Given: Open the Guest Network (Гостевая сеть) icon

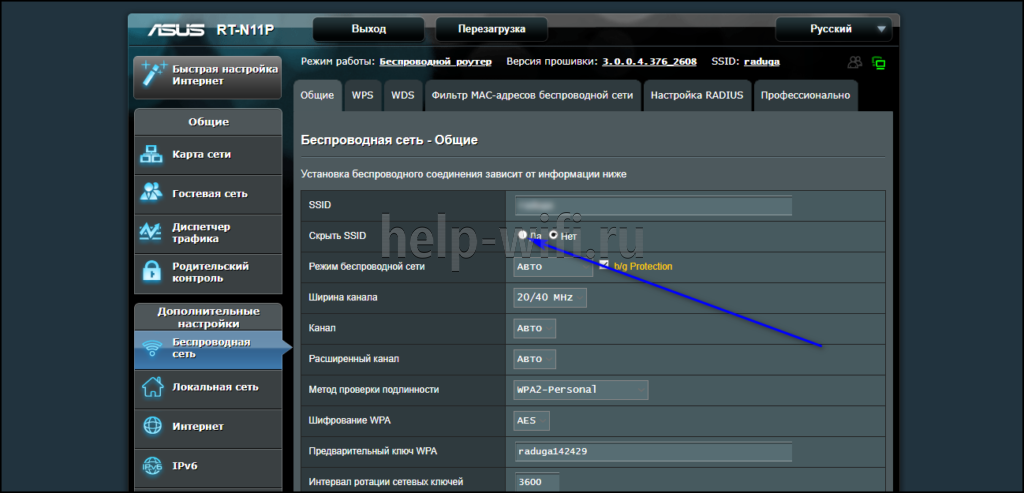Looking at the screenshot, I should point(152,193).
